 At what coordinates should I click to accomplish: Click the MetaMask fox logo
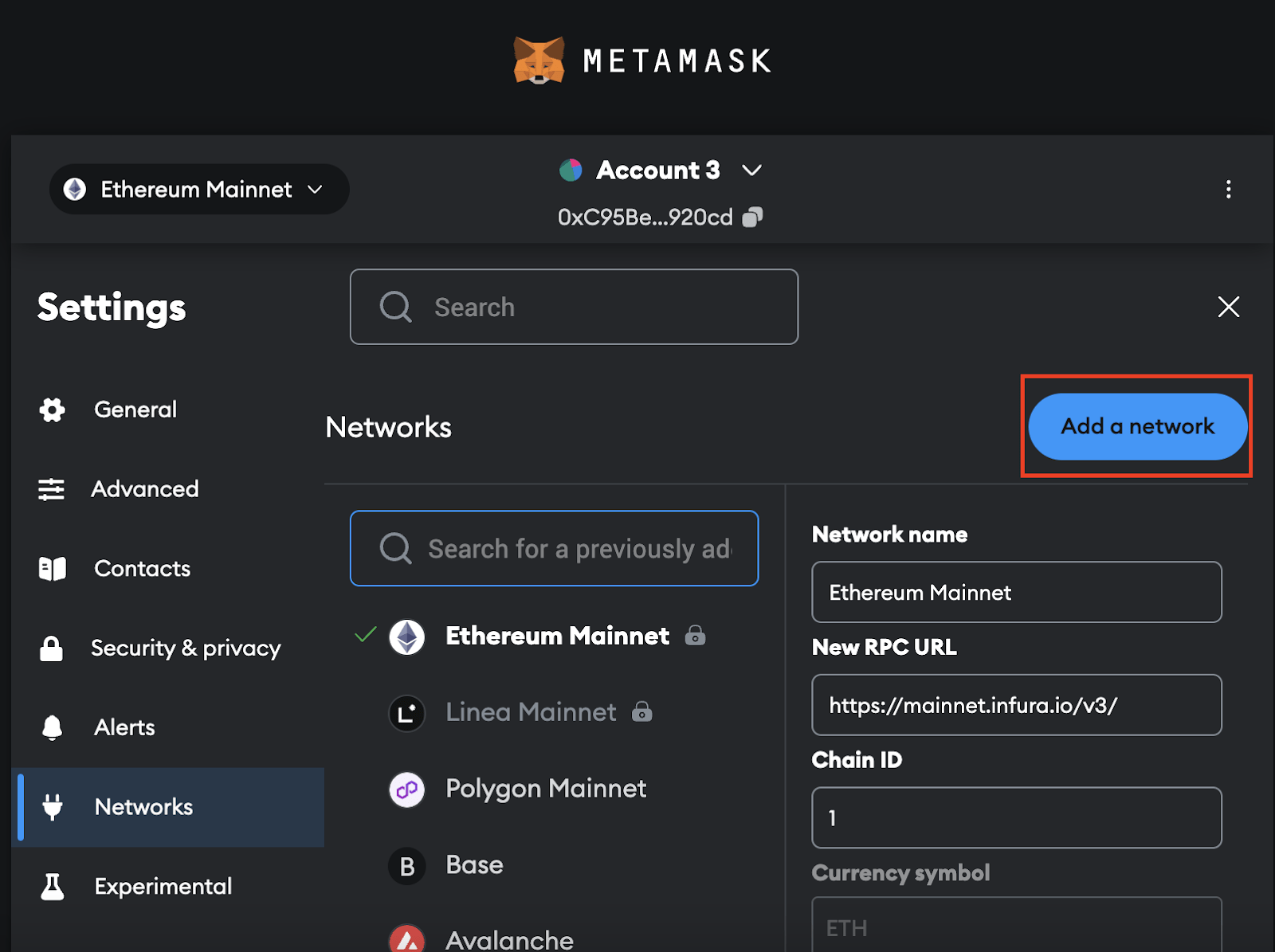tap(539, 61)
